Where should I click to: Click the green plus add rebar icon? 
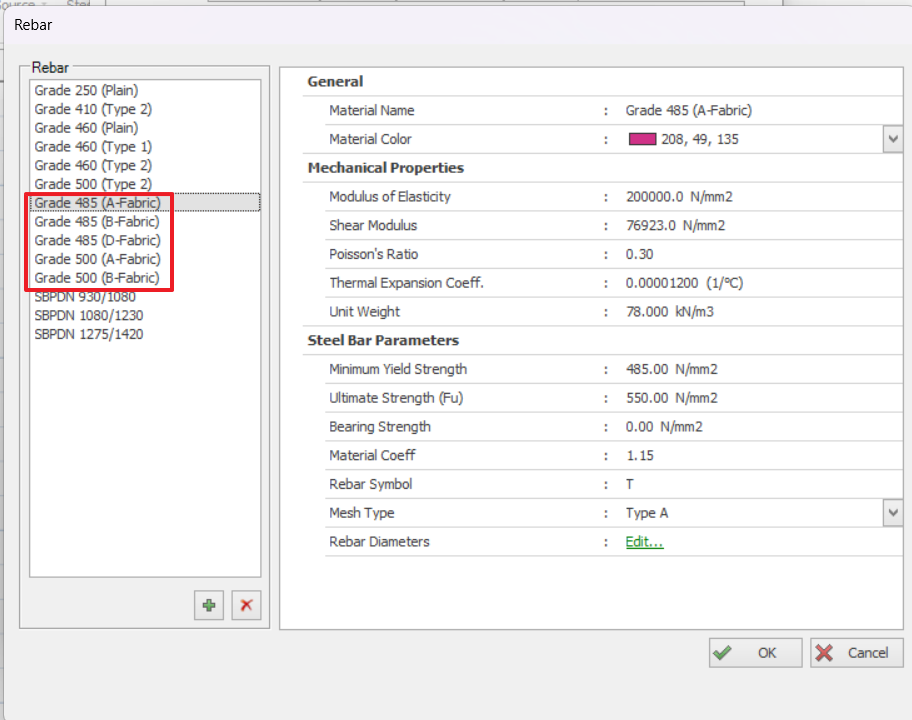(x=209, y=606)
